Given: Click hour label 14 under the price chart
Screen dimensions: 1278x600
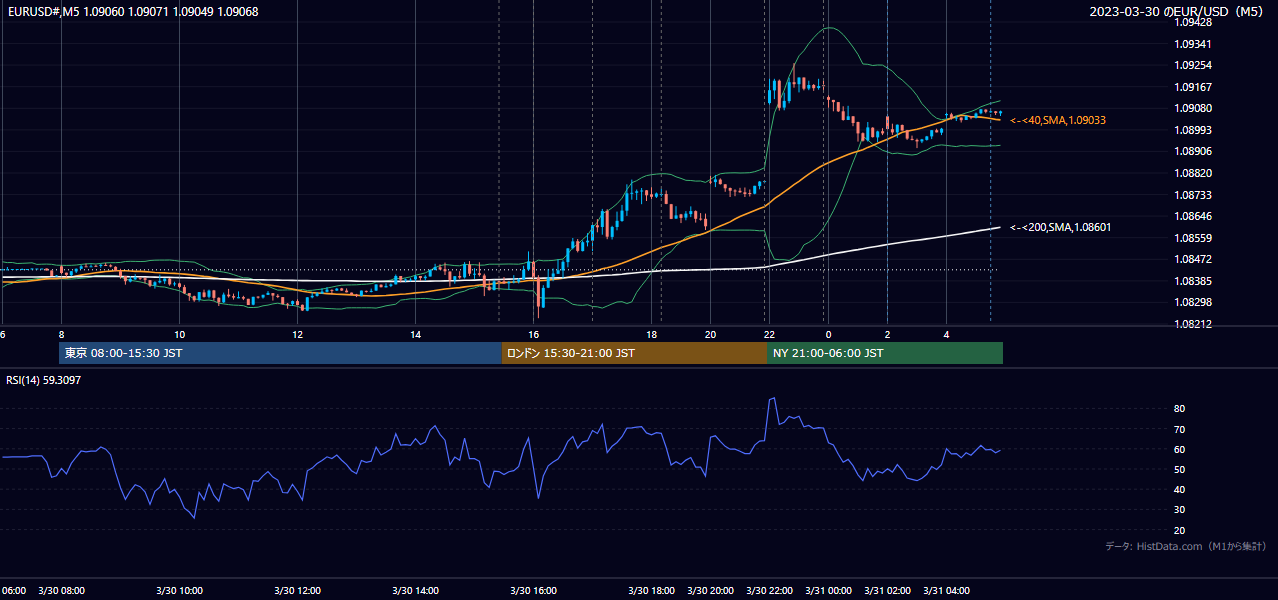Looking at the screenshot, I should pyautogui.click(x=415, y=334).
